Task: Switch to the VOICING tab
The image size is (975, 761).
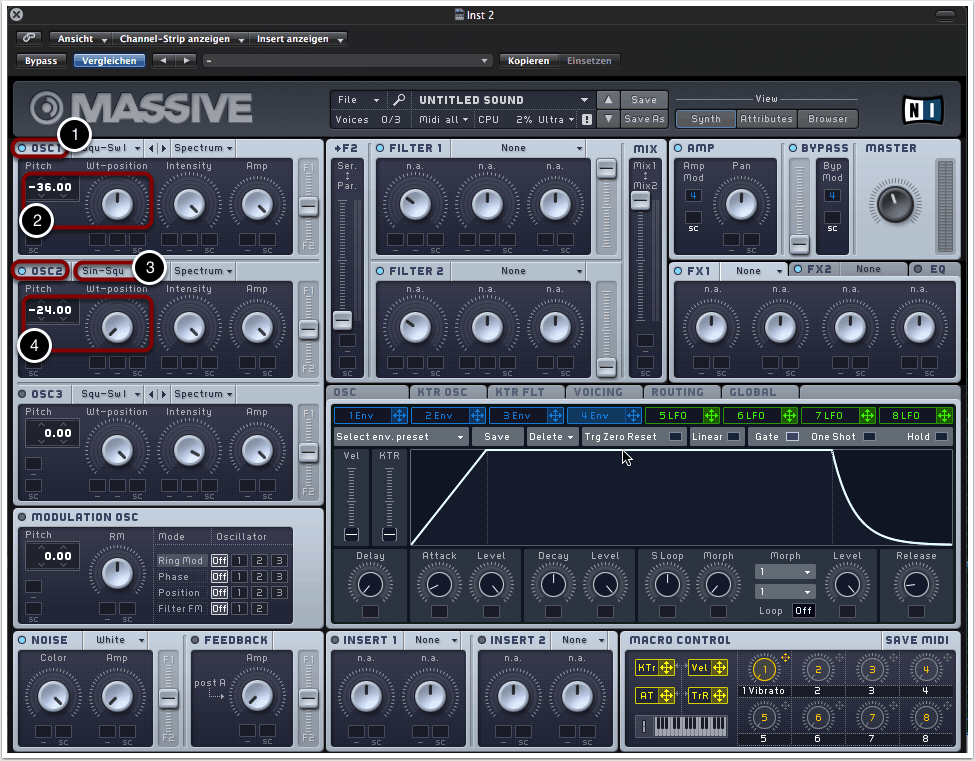Action: pos(599,392)
